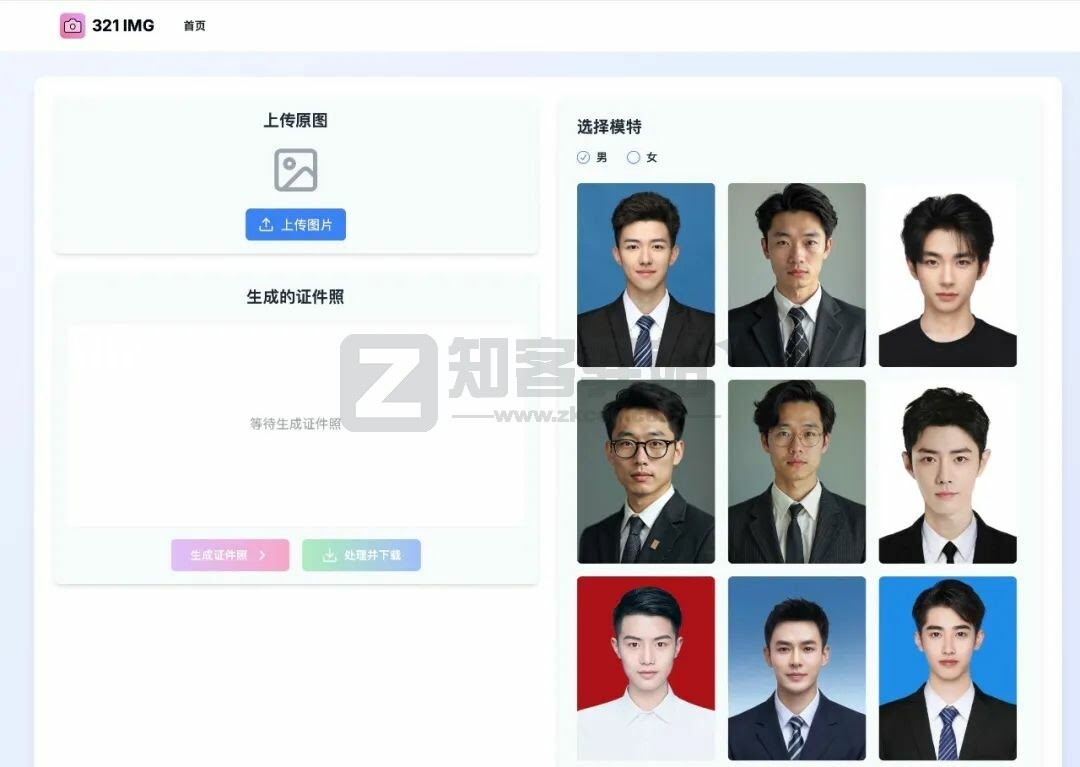Select the 男 radio option

tap(583, 158)
